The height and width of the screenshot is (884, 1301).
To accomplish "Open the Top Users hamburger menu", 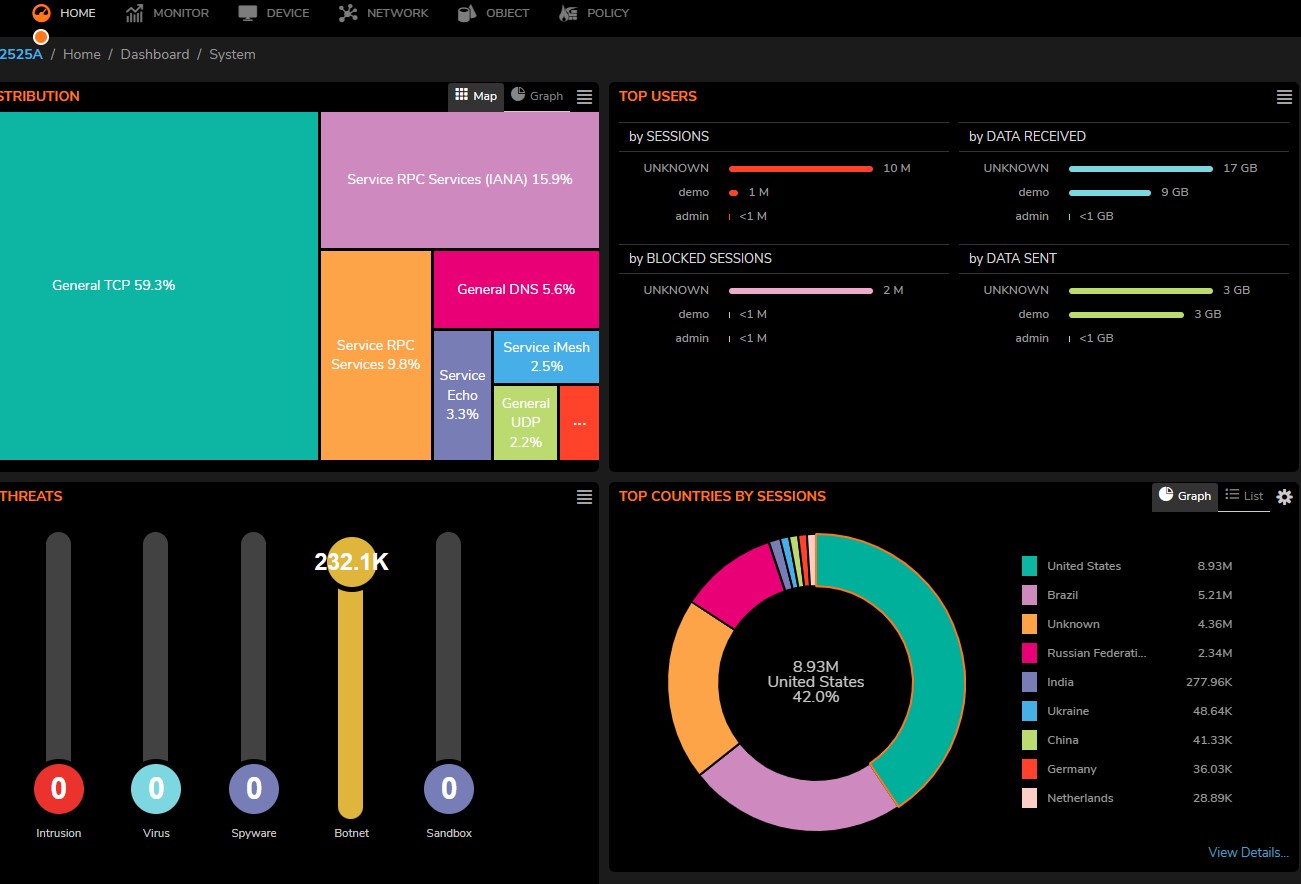I will click(x=1284, y=97).
